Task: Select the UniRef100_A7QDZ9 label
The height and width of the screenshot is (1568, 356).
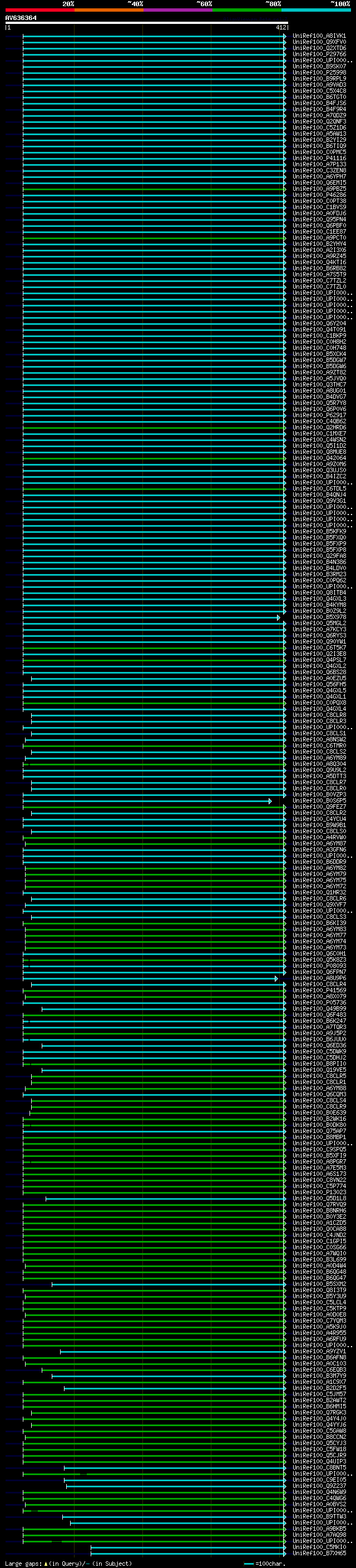Action: pos(319,116)
